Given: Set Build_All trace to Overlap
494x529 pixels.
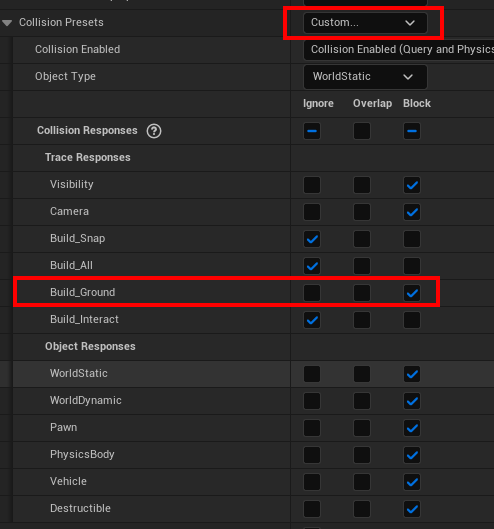Looking at the screenshot, I should (362, 266).
